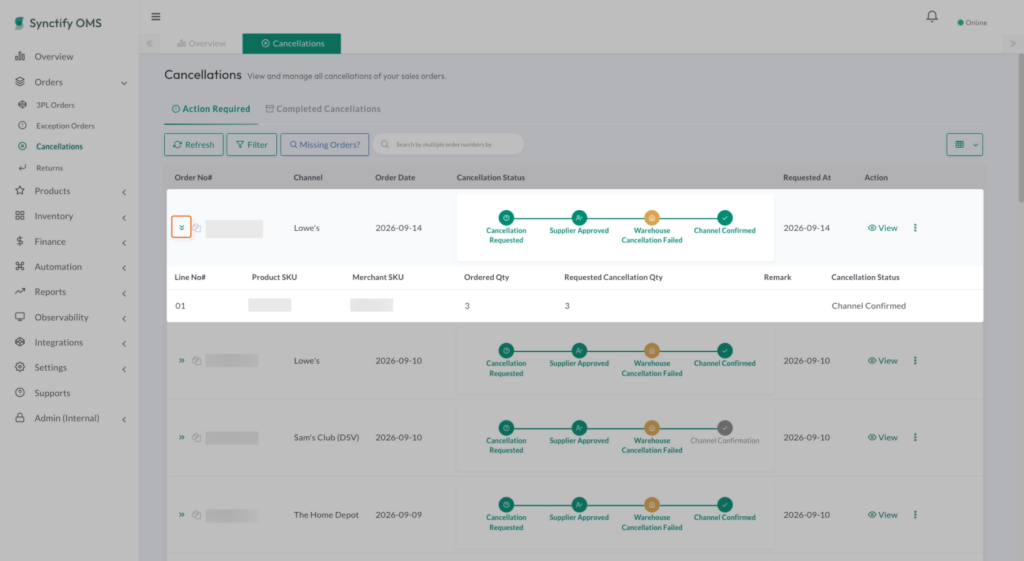
Task: Switch to Completed Cancellations tab
Action: click(x=323, y=109)
